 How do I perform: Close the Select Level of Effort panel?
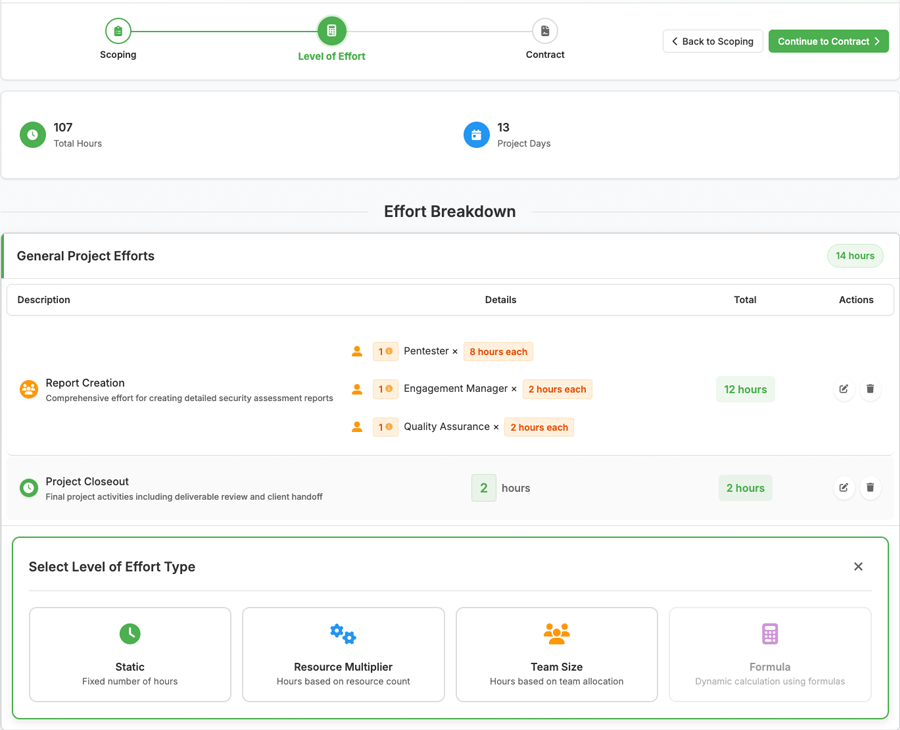[x=858, y=567]
